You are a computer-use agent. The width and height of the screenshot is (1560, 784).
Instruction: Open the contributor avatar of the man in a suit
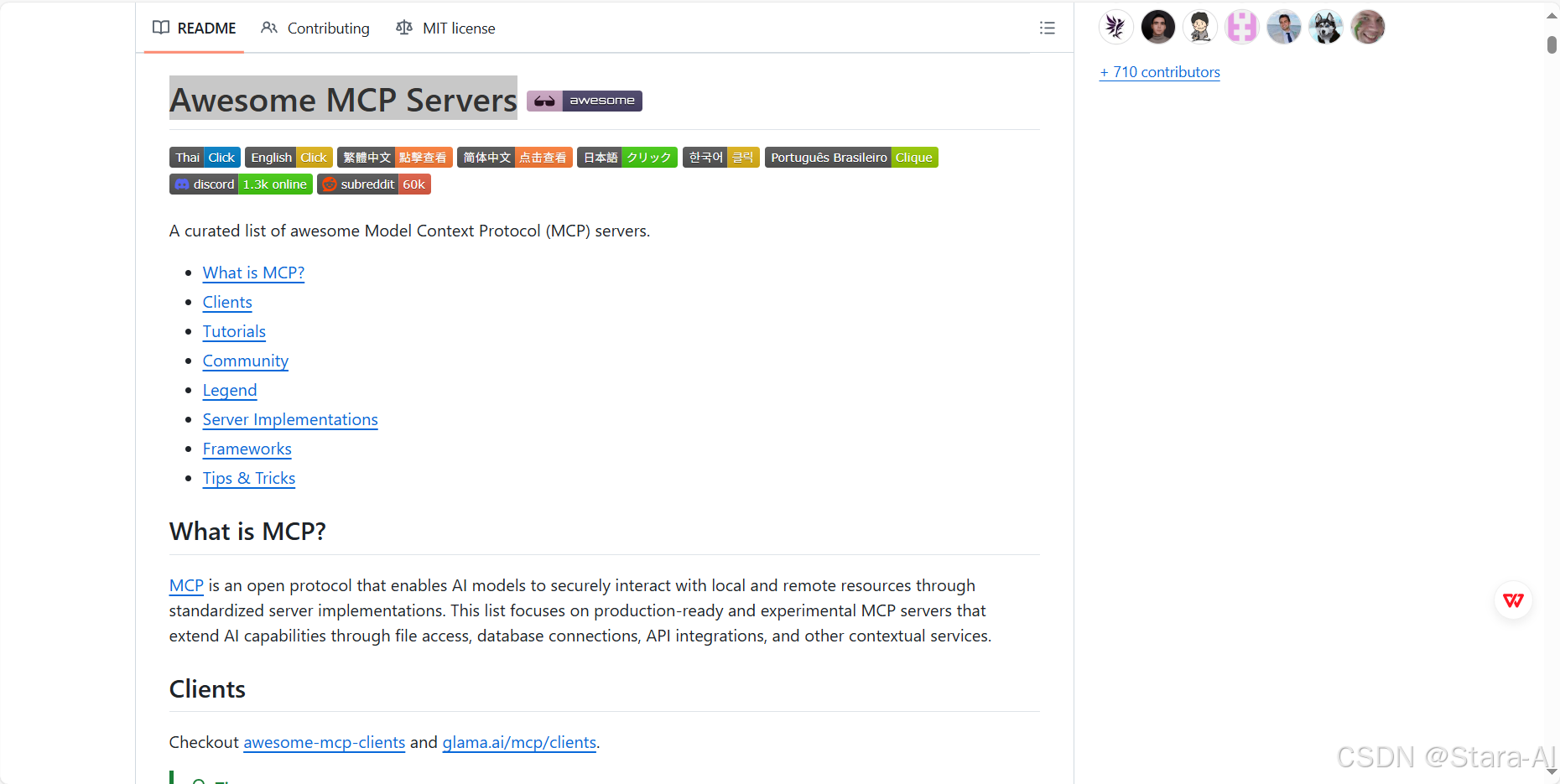1284,27
